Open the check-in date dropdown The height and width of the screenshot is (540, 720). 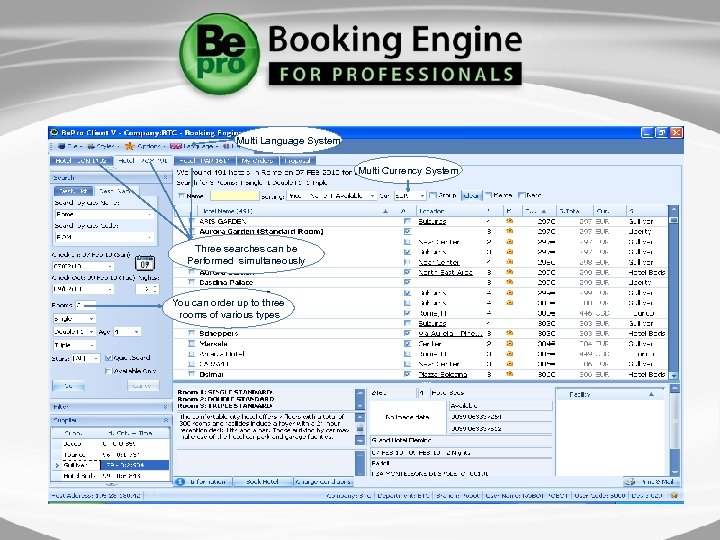pyautogui.click(x=83, y=266)
